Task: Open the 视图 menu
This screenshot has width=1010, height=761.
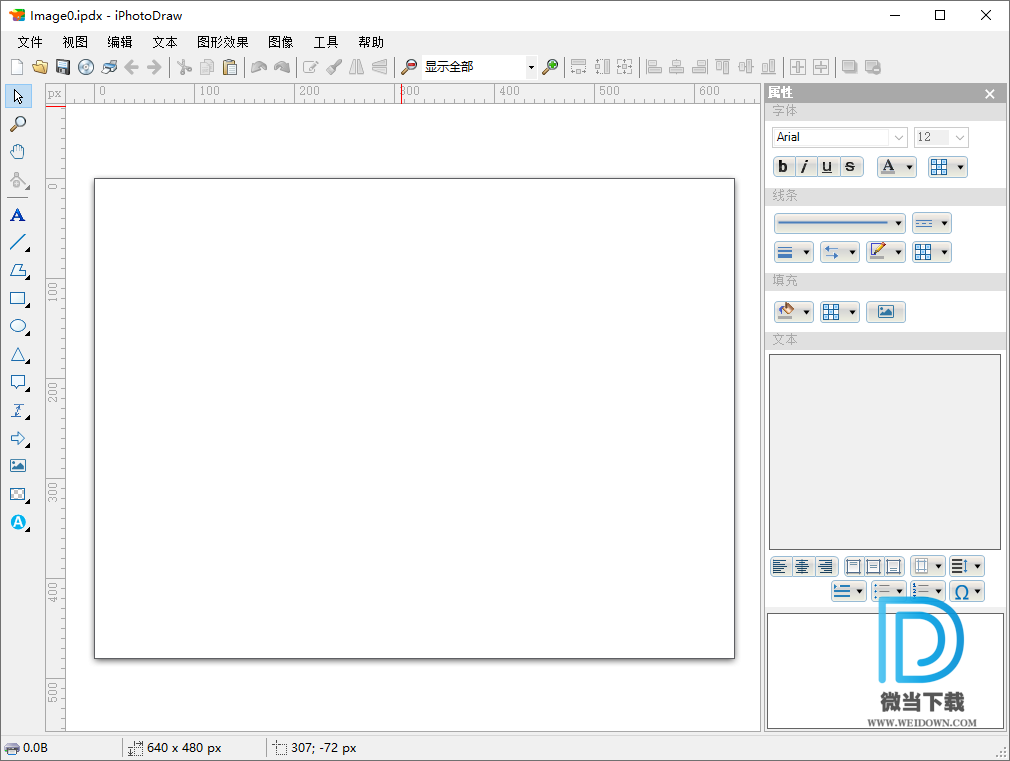Action: (75, 43)
